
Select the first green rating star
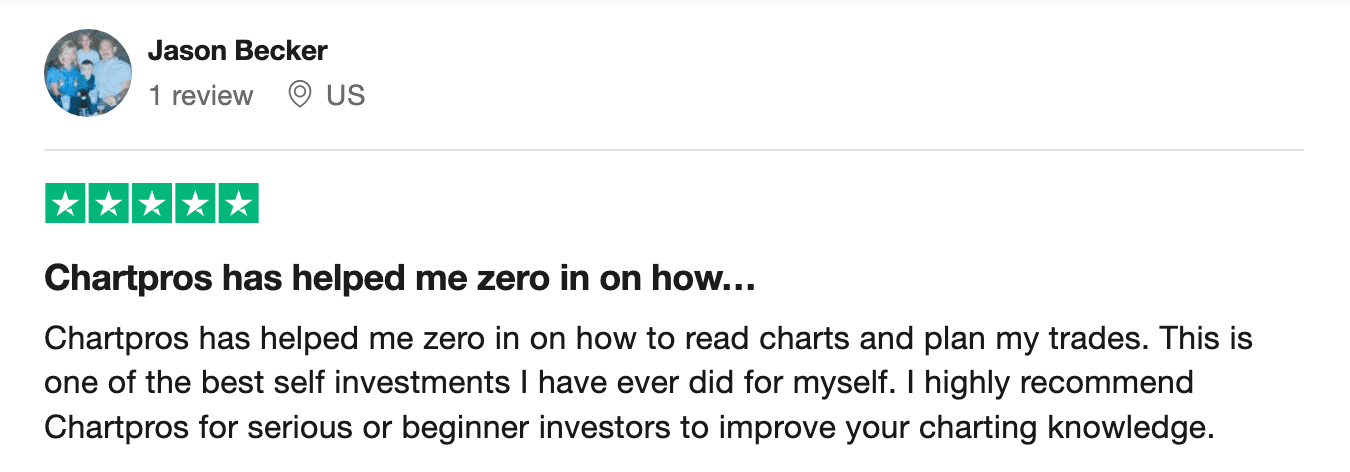(66, 204)
